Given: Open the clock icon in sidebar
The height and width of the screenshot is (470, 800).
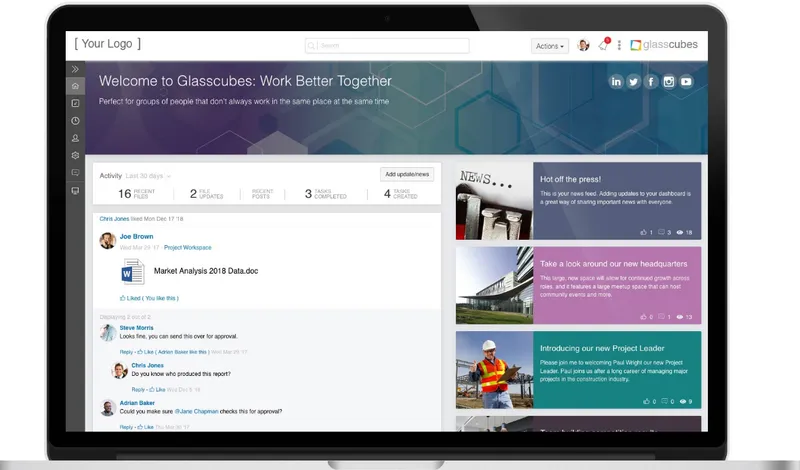Looking at the screenshot, I should (x=75, y=121).
